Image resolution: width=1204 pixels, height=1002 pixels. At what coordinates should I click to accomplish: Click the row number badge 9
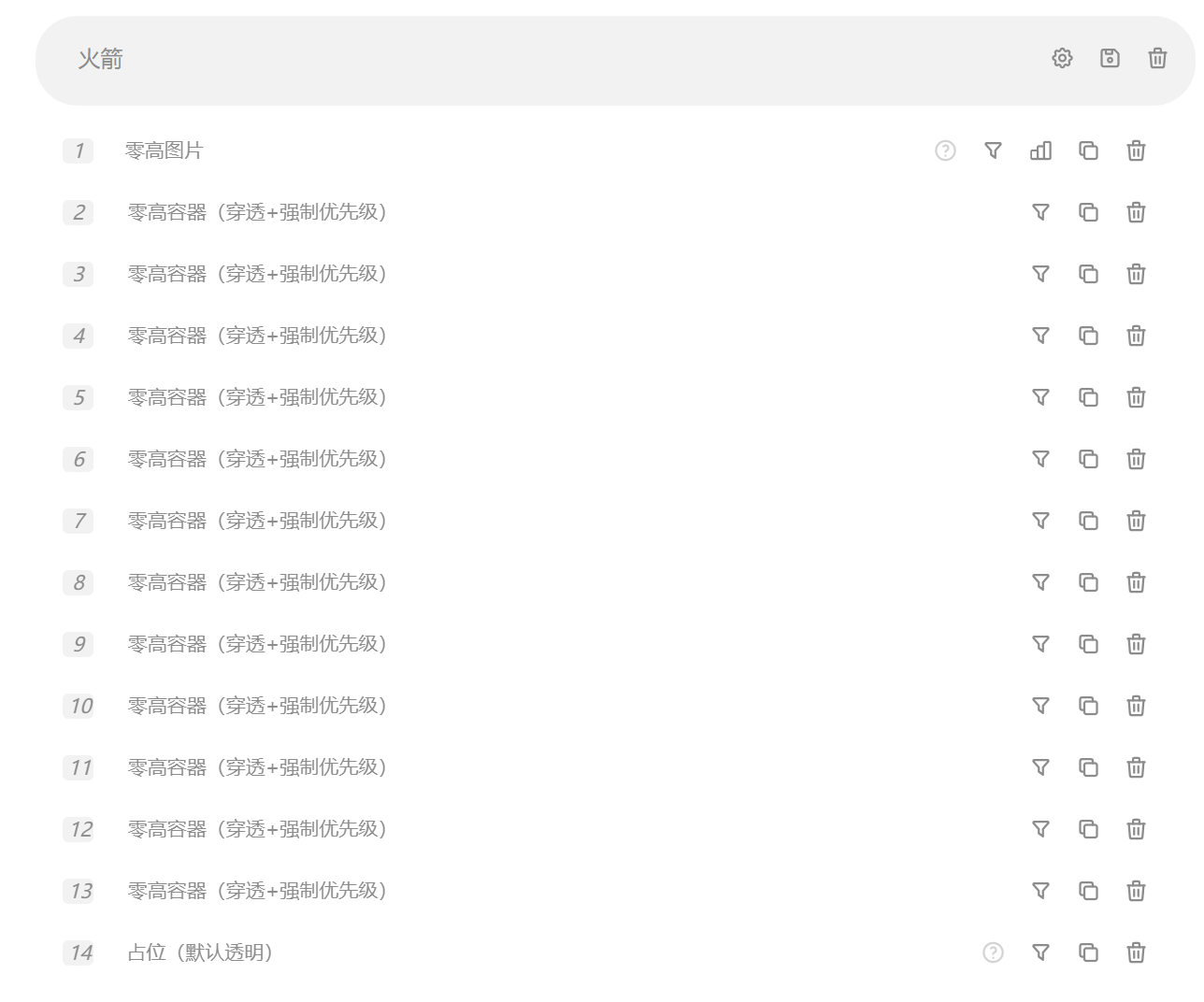pyautogui.click(x=79, y=644)
